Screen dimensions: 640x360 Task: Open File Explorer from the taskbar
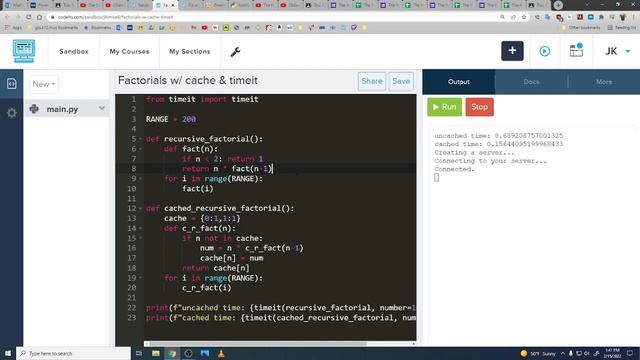(156, 353)
